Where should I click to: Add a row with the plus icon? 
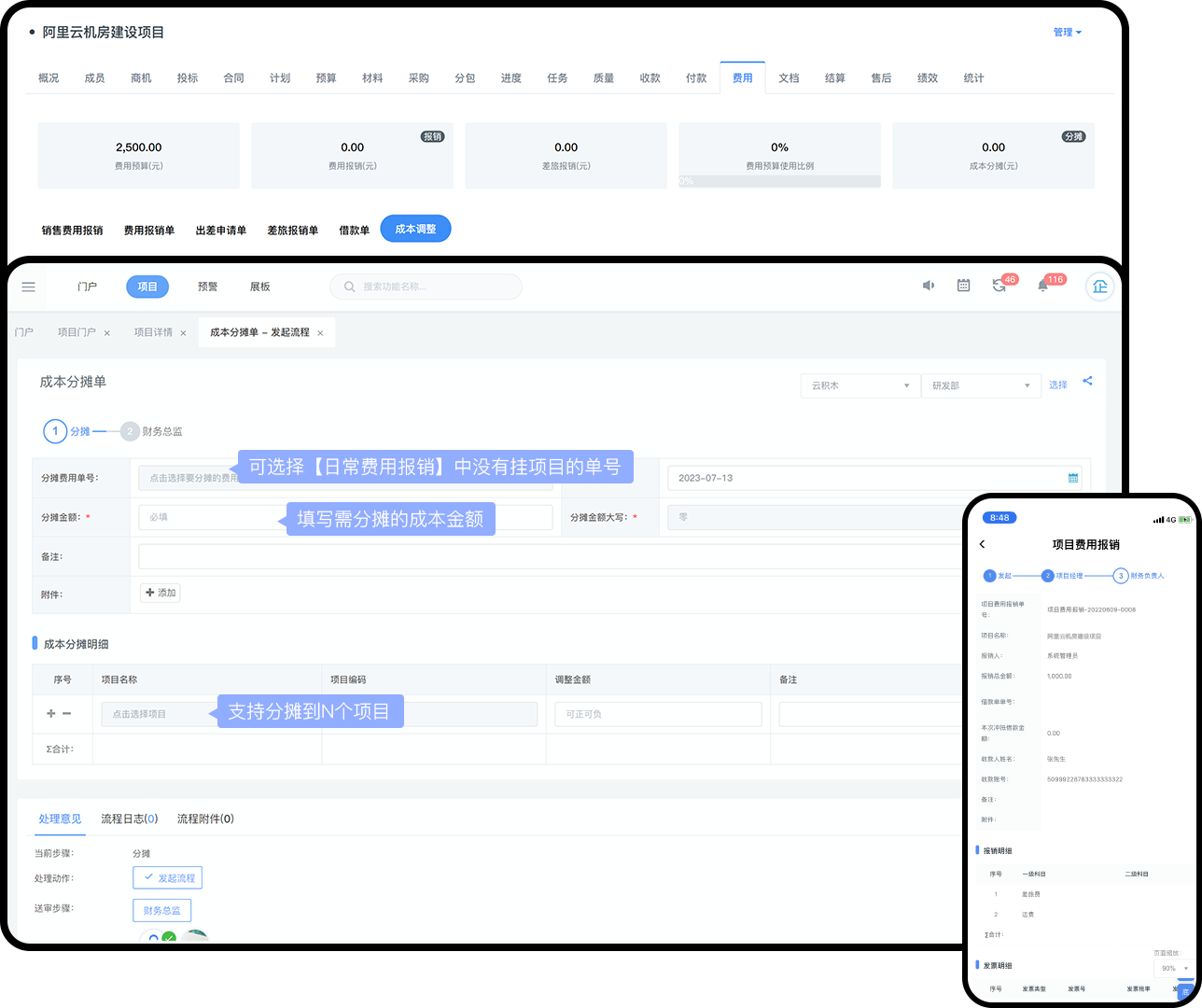pyautogui.click(x=50, y=714)
